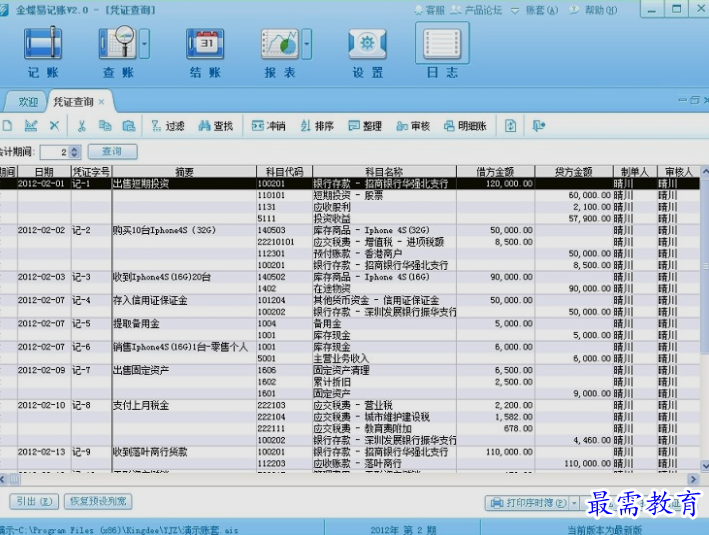Click the cut scissors toolbar icon
709x535 pixels.
(81, 125)
